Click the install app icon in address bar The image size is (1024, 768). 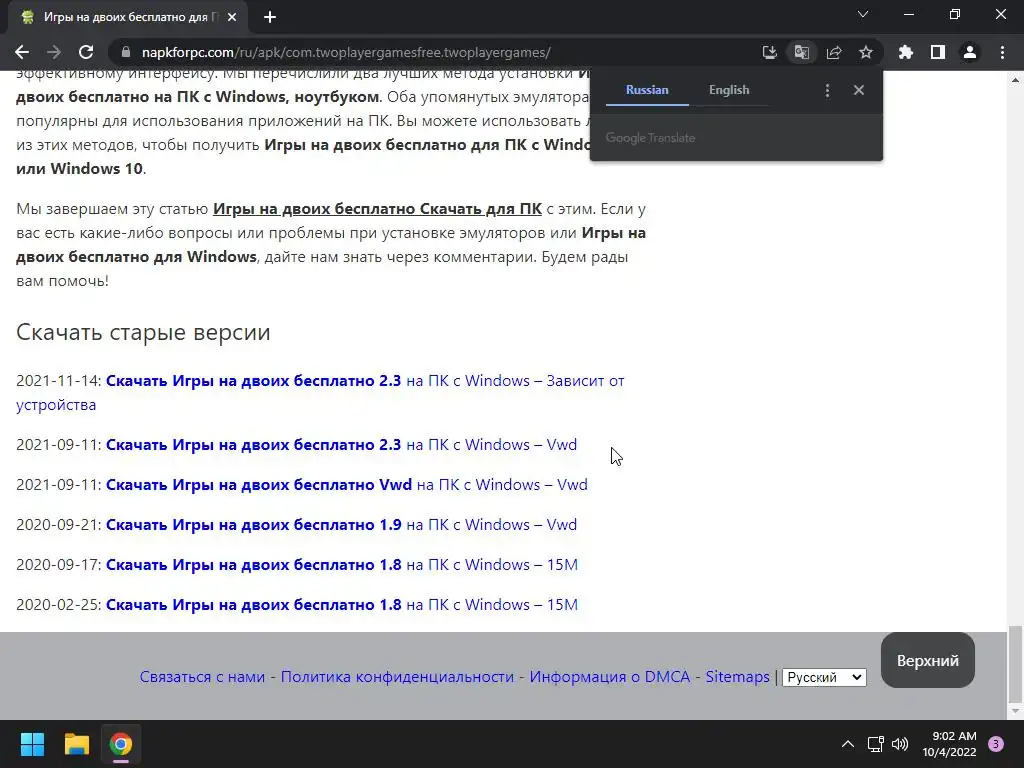(x=769, y=52)
